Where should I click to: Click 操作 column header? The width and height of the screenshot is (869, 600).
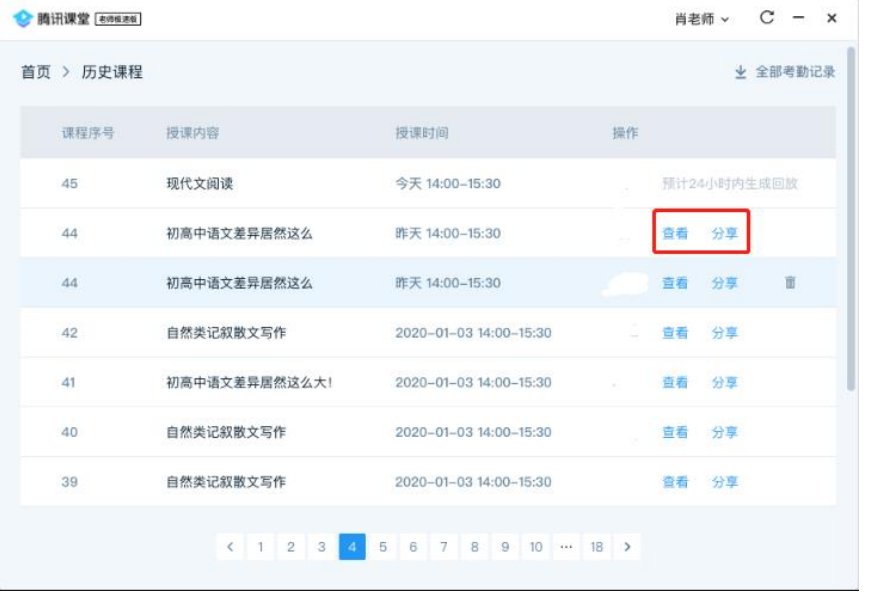pos(625,133)
